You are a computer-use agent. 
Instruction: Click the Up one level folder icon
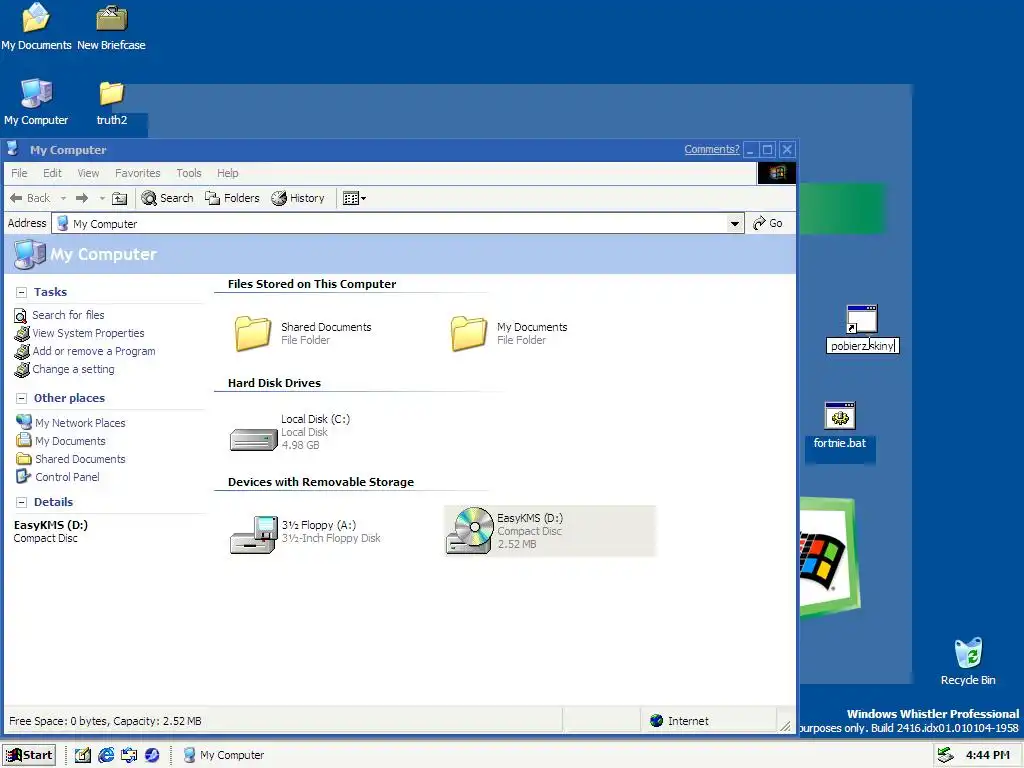[x=120, y=199]
